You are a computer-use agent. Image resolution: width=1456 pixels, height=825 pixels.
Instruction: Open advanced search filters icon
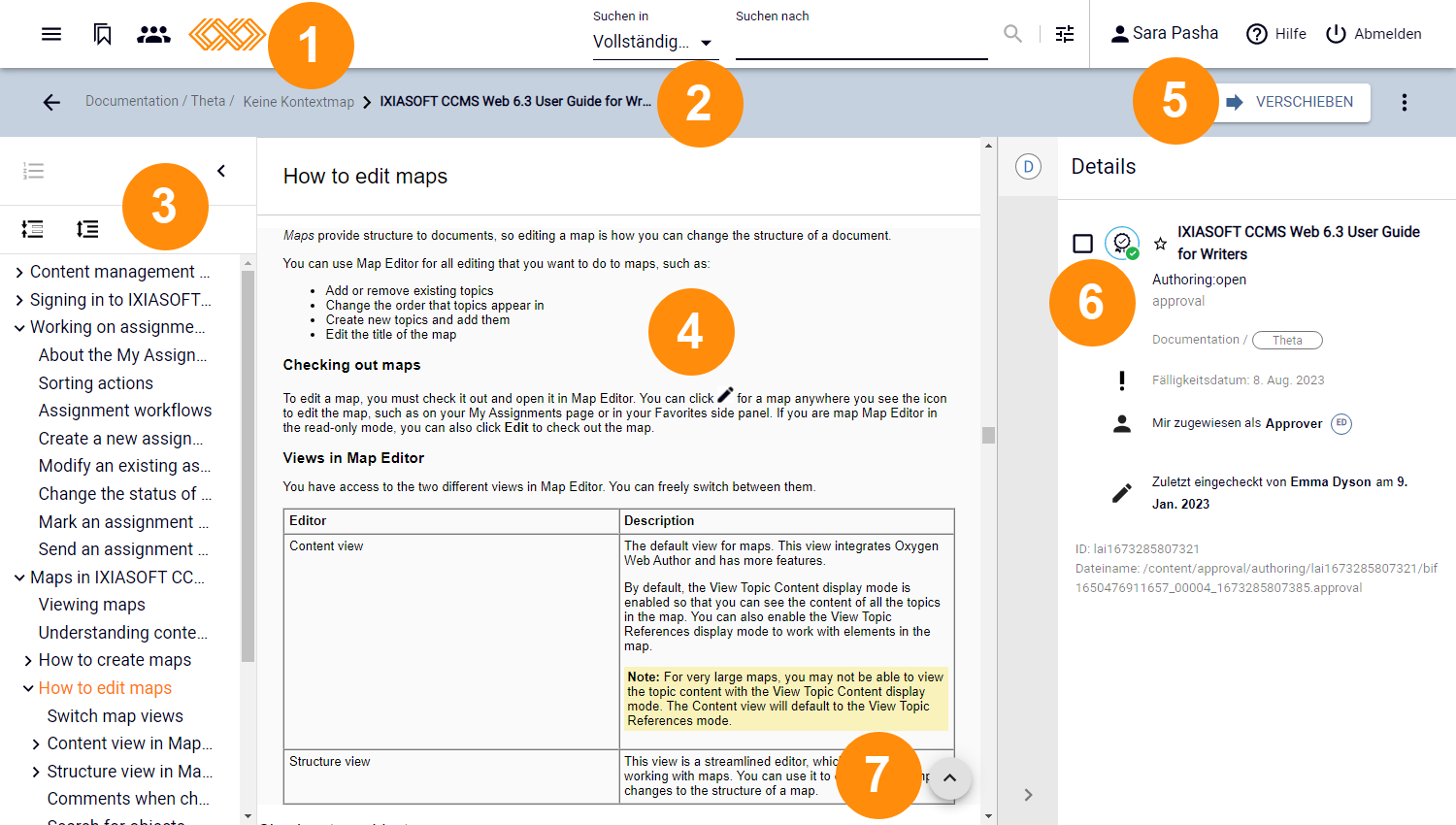(1065, 34)
